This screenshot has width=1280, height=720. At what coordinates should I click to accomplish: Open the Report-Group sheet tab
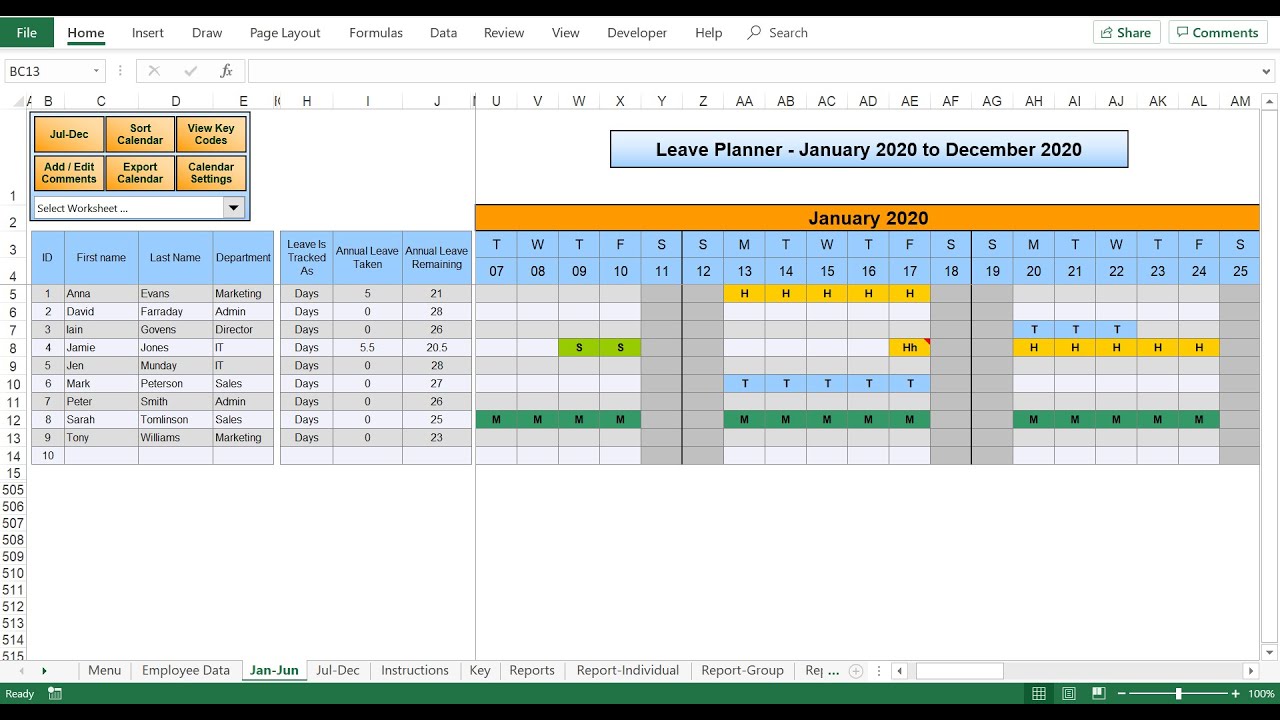click(x=743, y=671)
